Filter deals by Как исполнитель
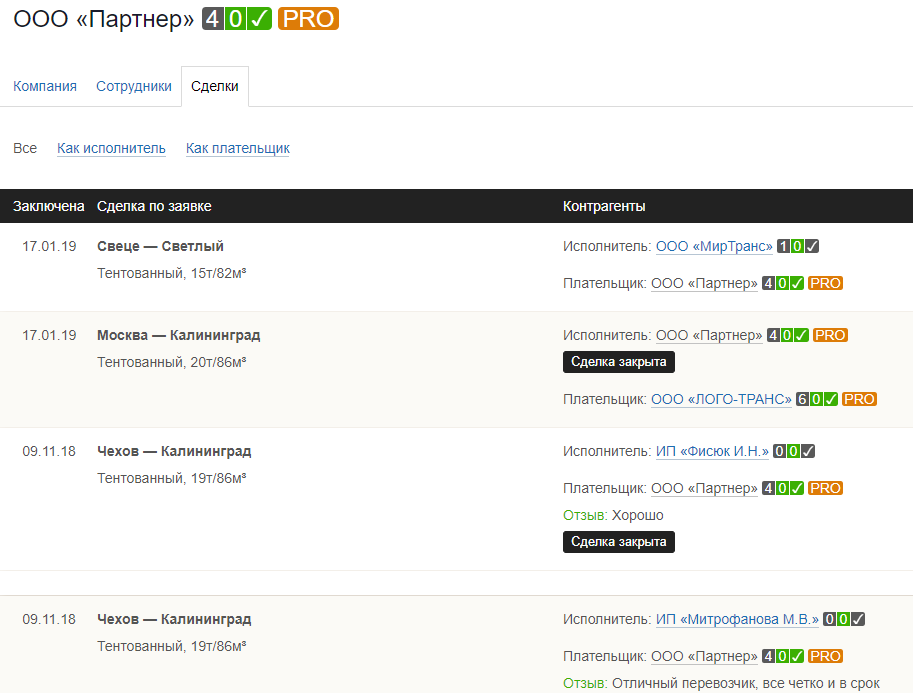The height and width of the screenshot is (693, 913). pyautogui.click(x=111, y=148)
